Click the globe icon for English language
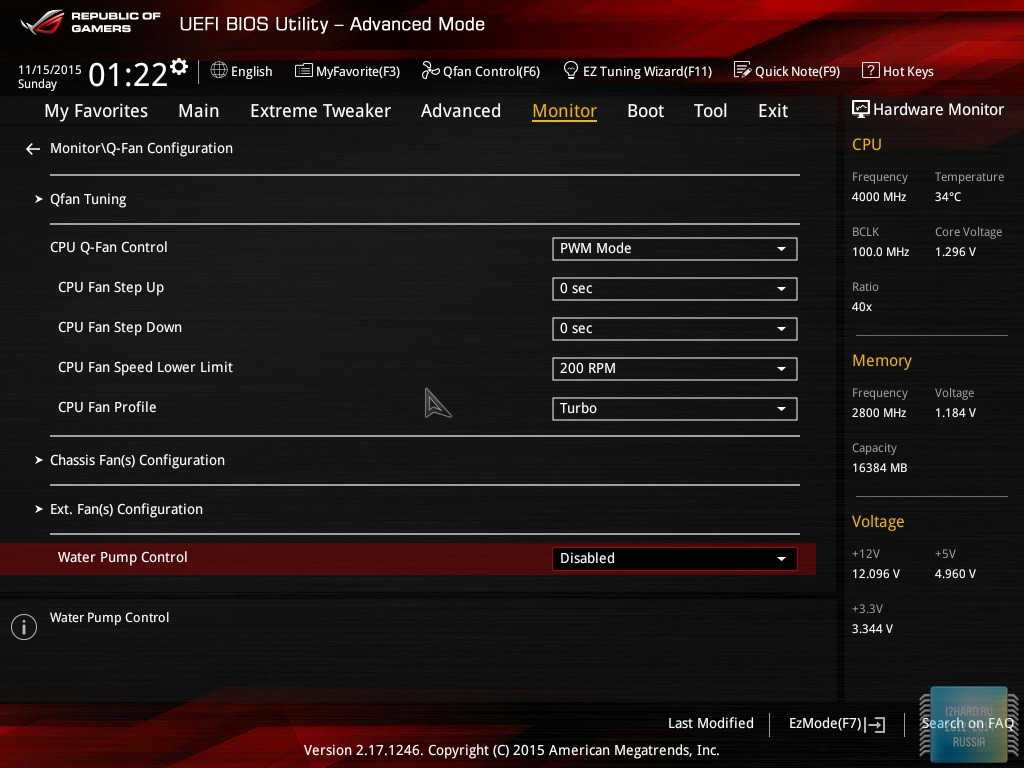This screenshot has height=768, width=1024. [219, 70]
